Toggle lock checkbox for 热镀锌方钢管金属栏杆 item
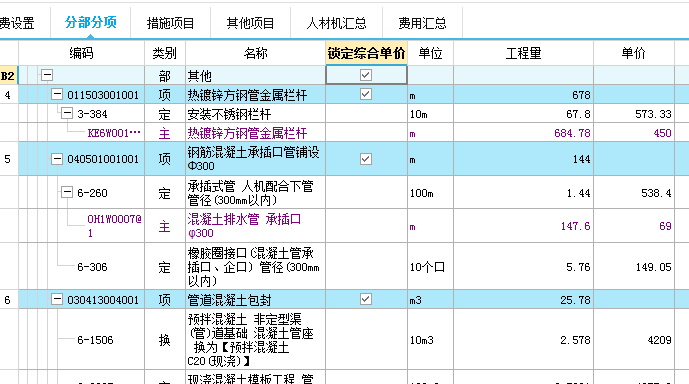 click(x=366, y=94)
